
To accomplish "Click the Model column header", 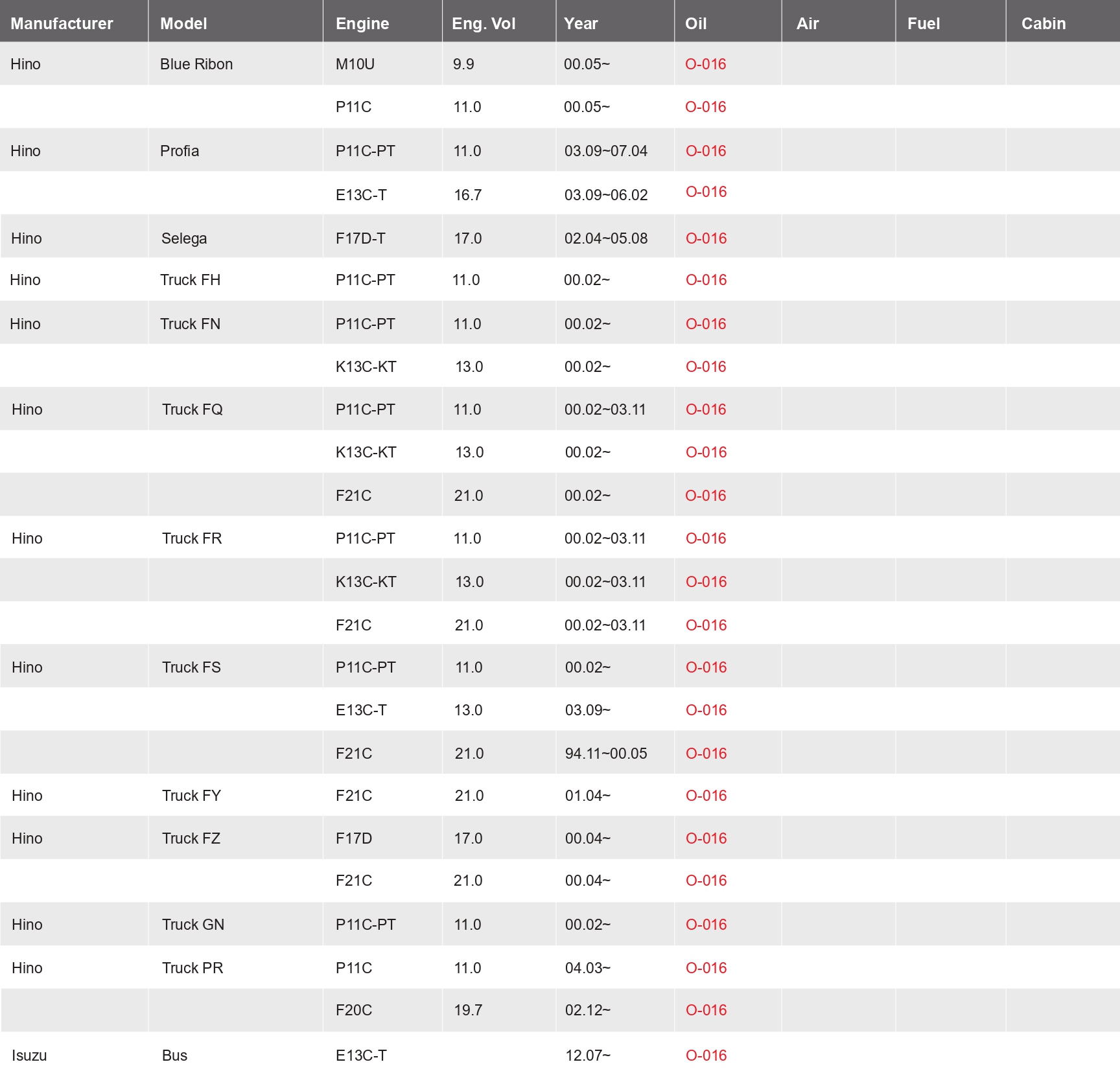I will point(183,24).
